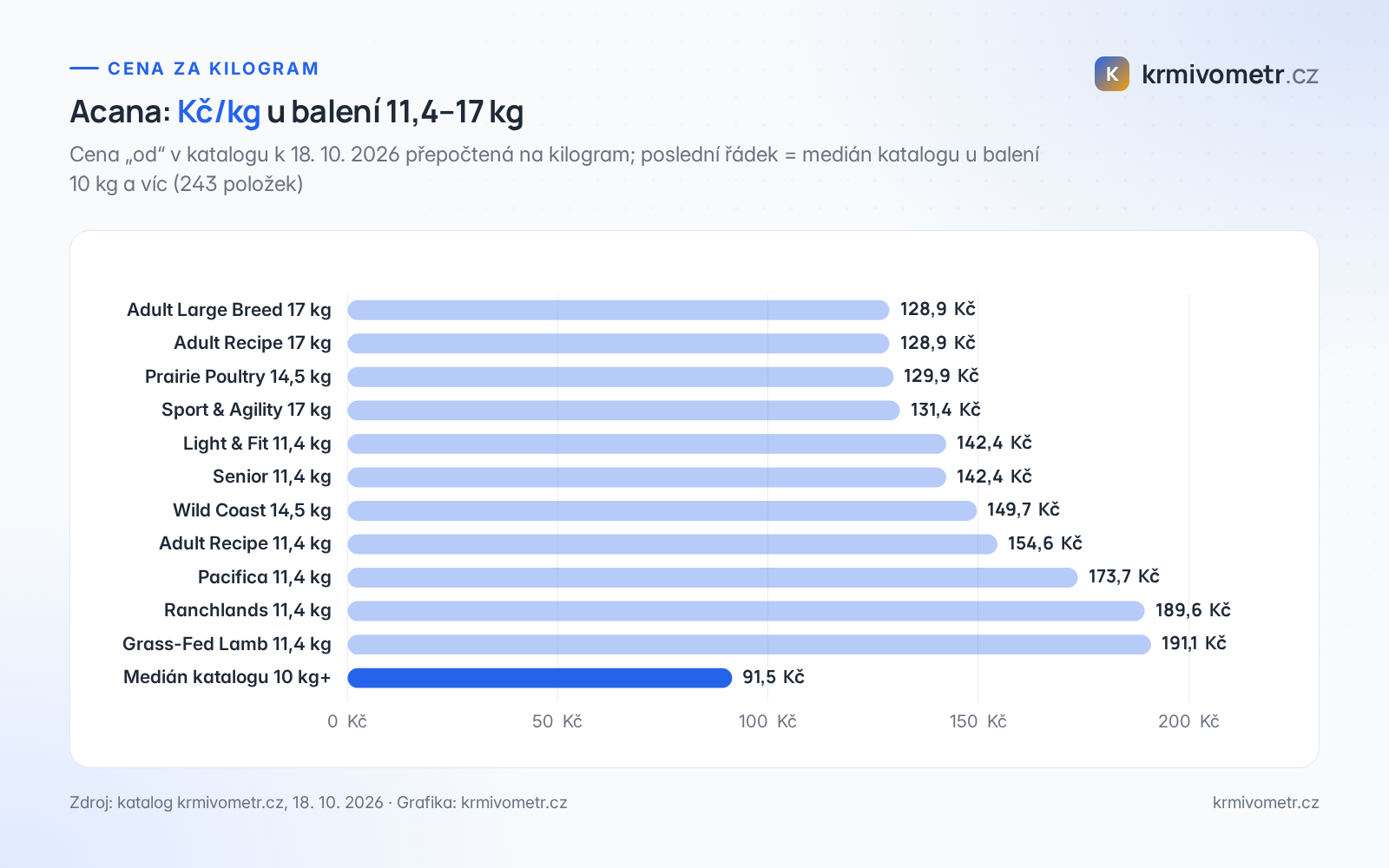Click the 'Zdroj: katalog krmivometr.cz' footer line
Screen dimensions: 1389x868
pyautogui.click(x=319, y=803)
